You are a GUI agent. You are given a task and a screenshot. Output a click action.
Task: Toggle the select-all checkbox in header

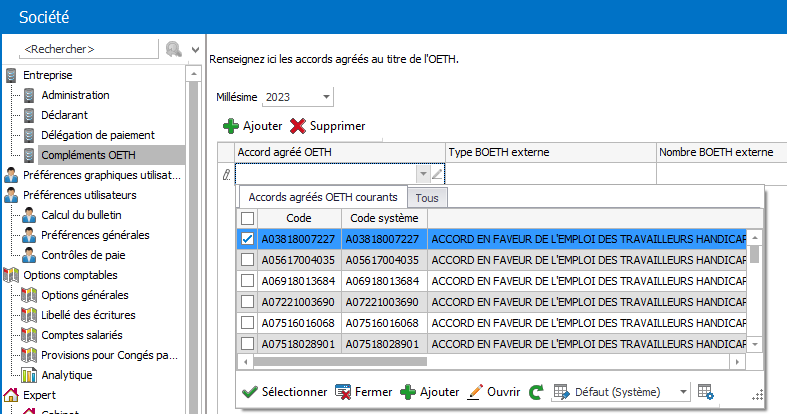[x=247, y=218]
